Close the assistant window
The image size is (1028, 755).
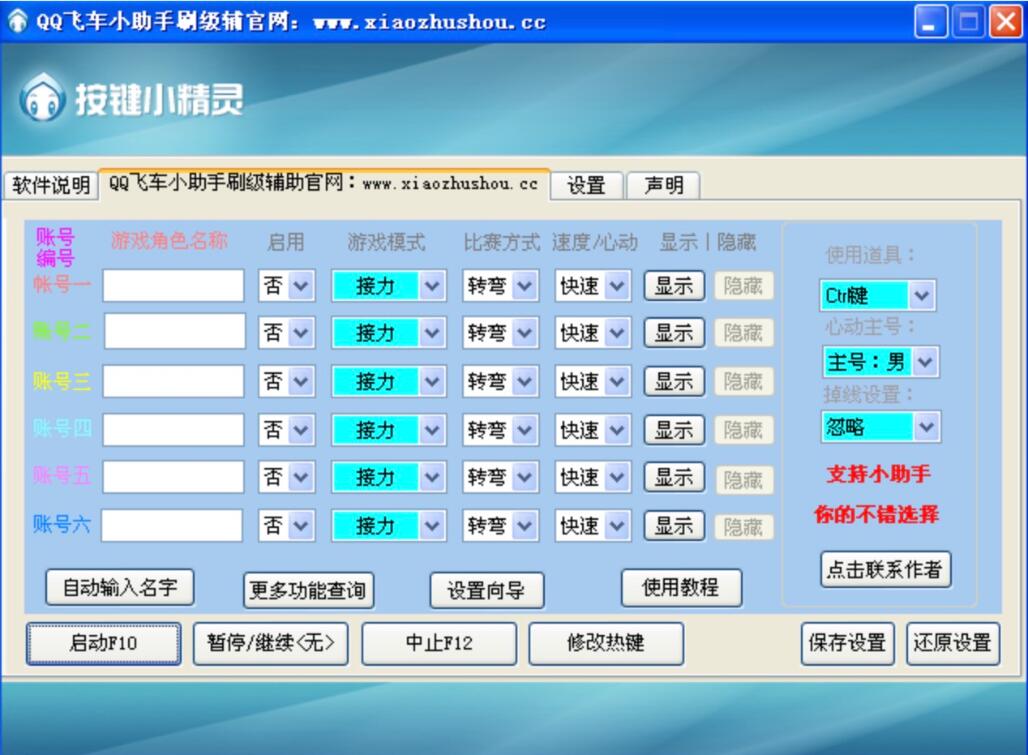tap(1006, 22)
